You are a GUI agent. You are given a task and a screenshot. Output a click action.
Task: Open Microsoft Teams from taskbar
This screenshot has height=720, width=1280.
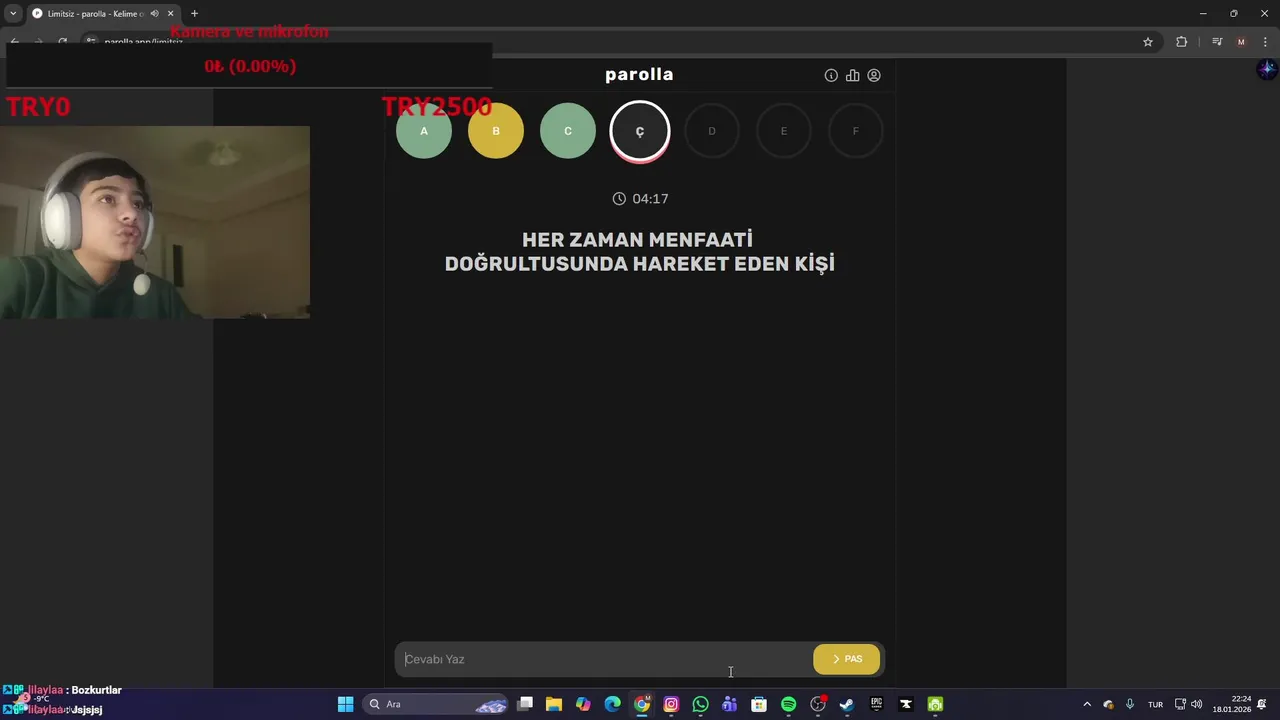(x=729, y=704)
